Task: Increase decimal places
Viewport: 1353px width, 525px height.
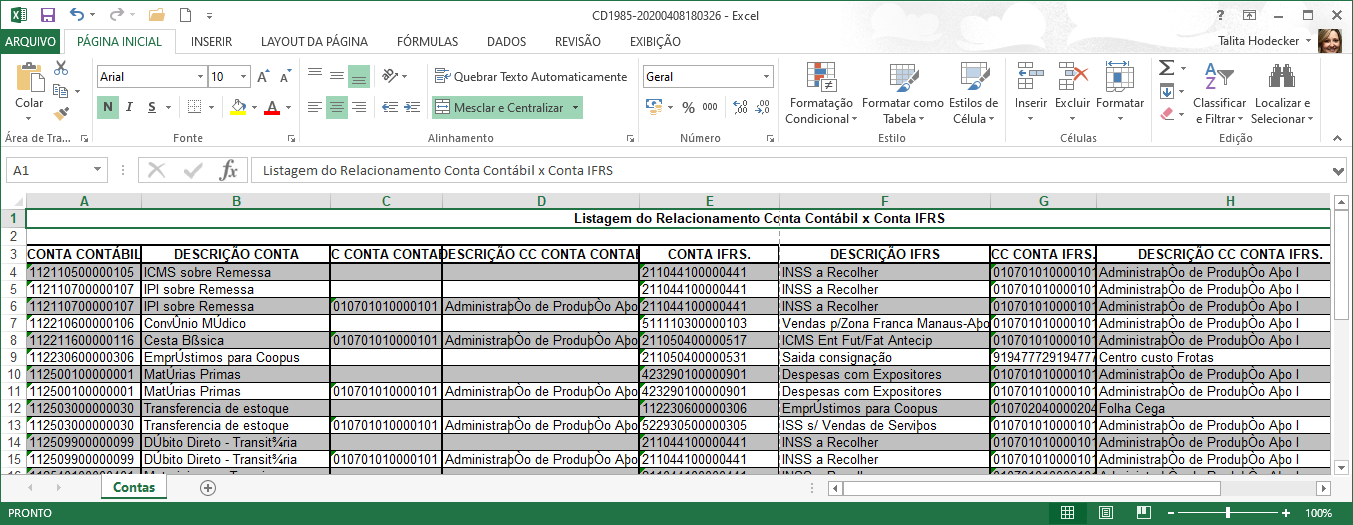Action: [x=740, y=107]
